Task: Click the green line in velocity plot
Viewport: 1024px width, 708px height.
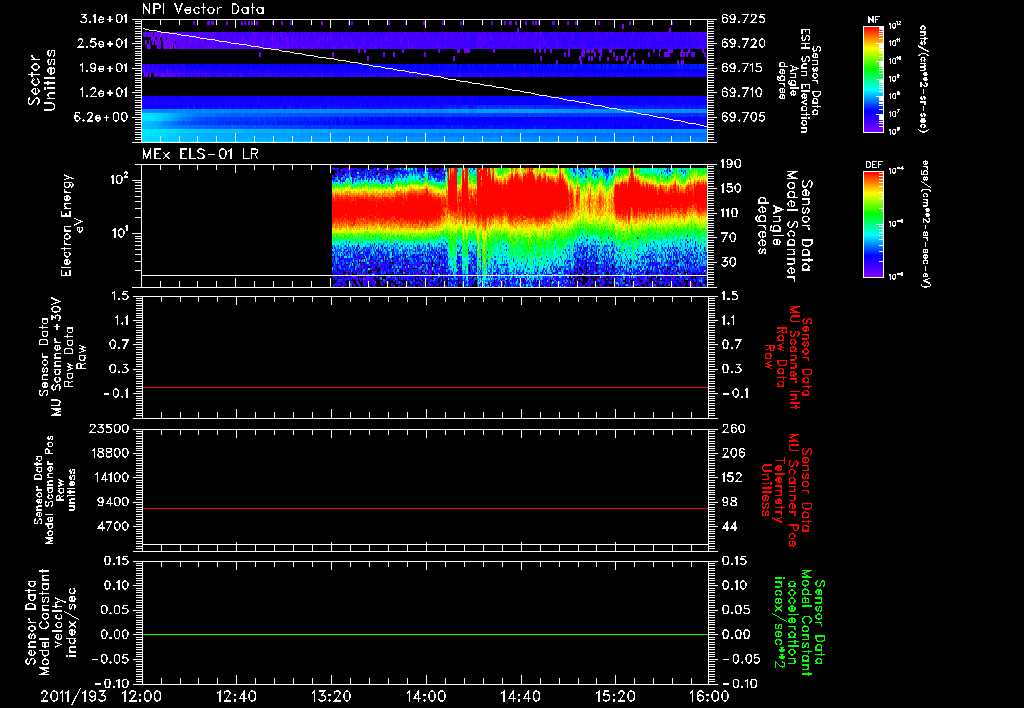Action: (x=424, y=634)
